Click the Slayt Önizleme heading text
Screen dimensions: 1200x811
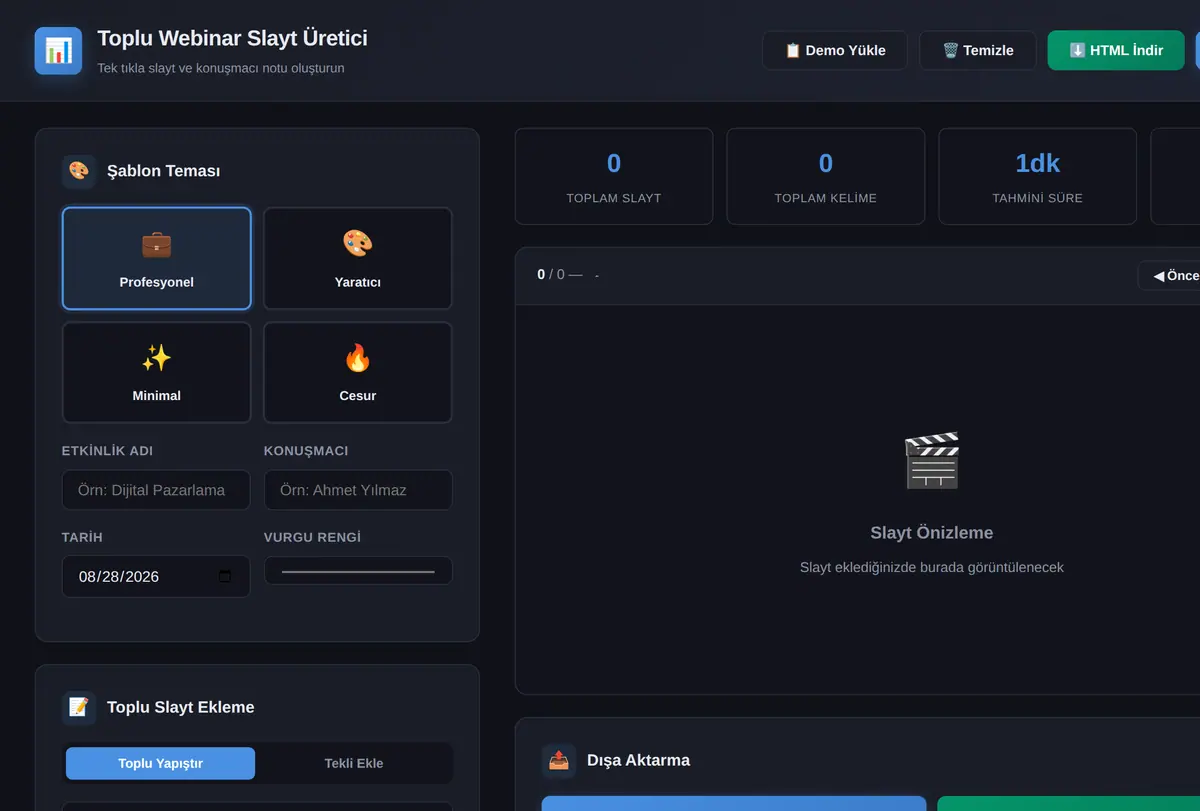(x=932, y=533)
